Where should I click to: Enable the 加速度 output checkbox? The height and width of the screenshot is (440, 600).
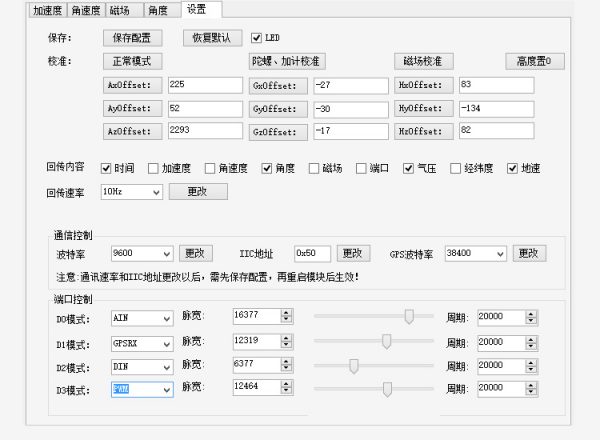coord(154,169)
